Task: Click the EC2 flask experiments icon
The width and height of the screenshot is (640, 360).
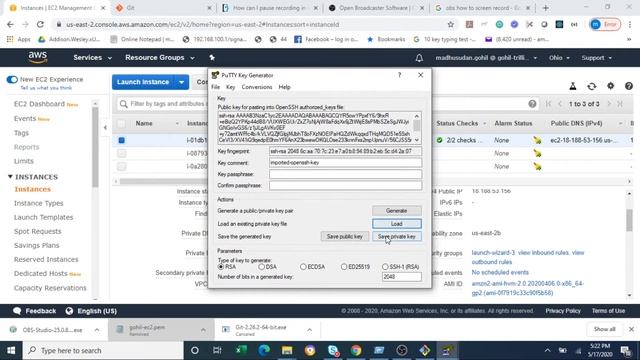Action: [x=573, y=86]
